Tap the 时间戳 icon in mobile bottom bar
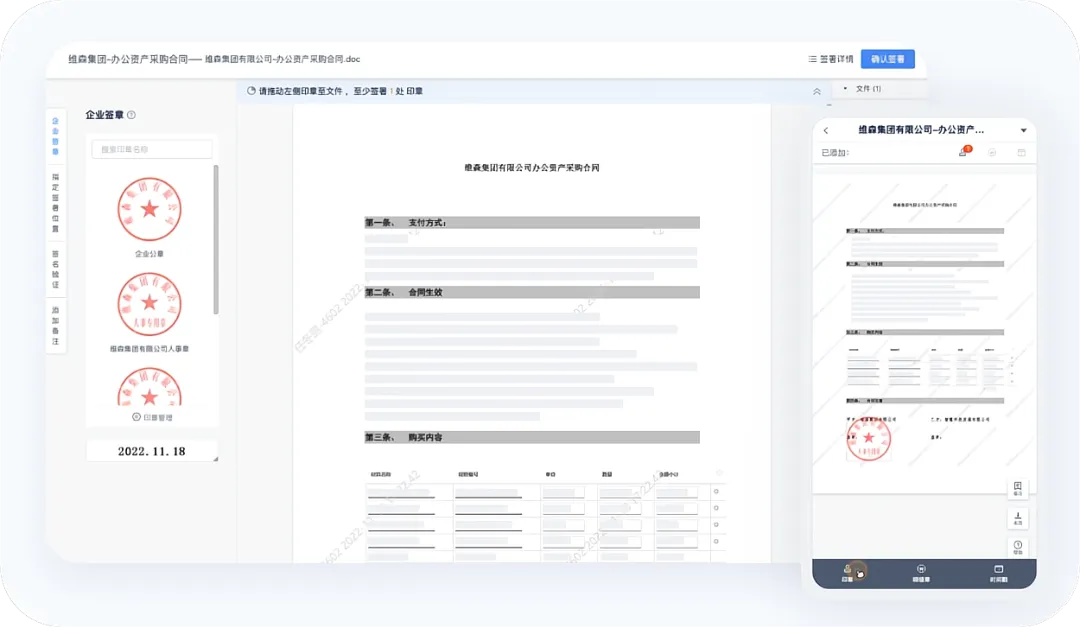Screen dimensions: 1080x627 click(x=998, y=572)
